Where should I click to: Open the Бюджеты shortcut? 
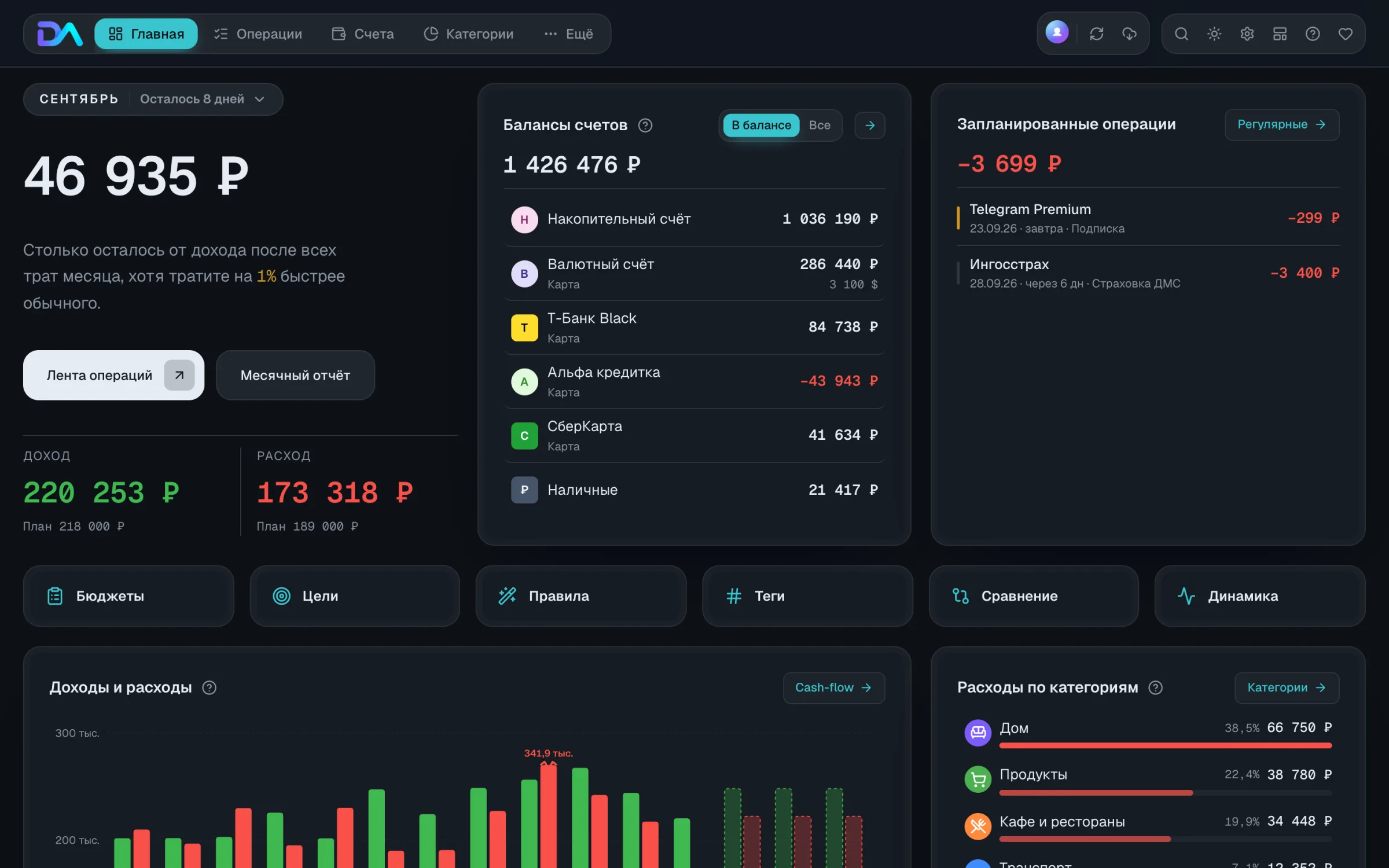[128, 596]
